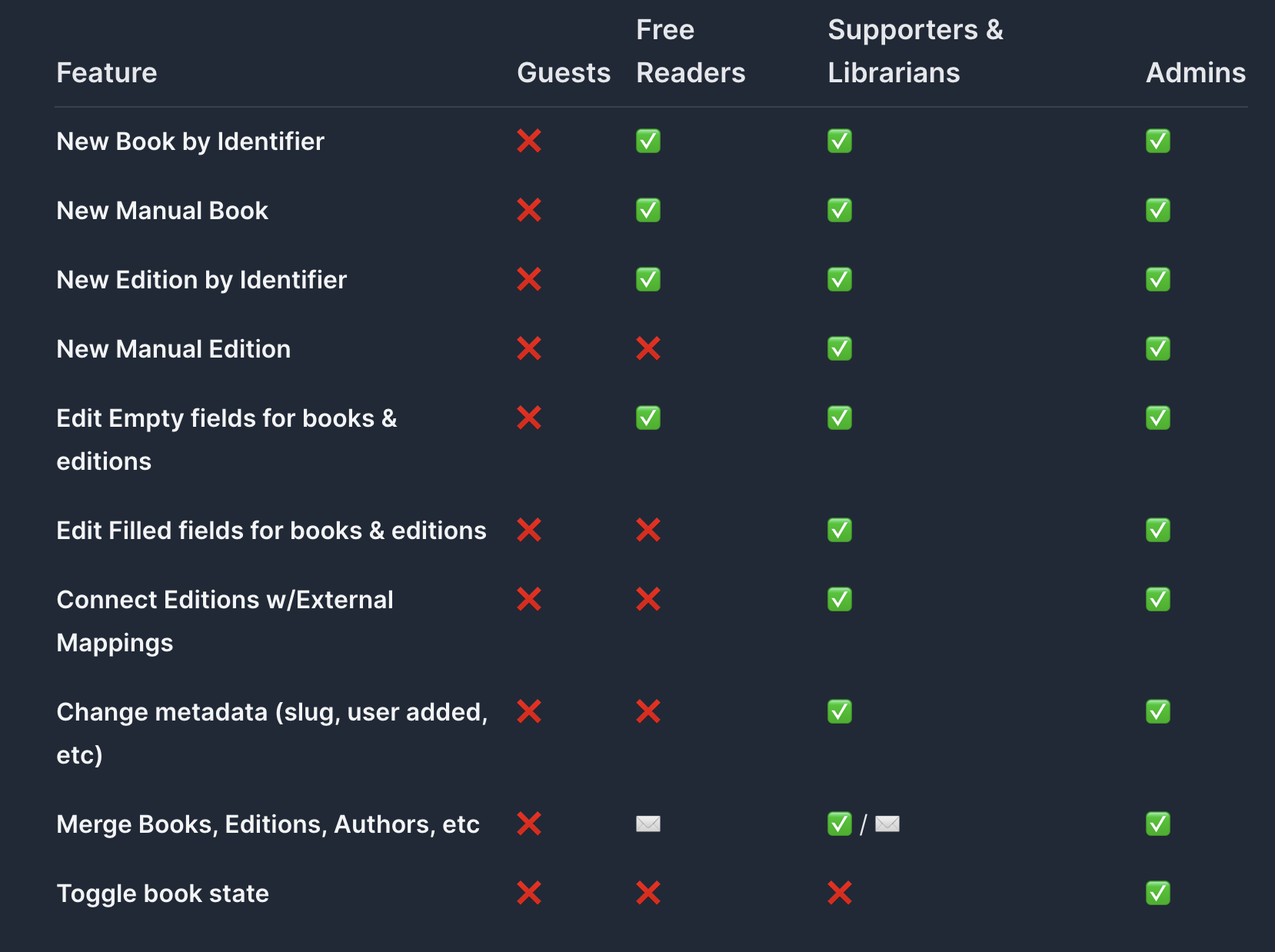Click red X for Free Readers Edit Filled fields
1275x952 pixels.
tap(648, 531)
